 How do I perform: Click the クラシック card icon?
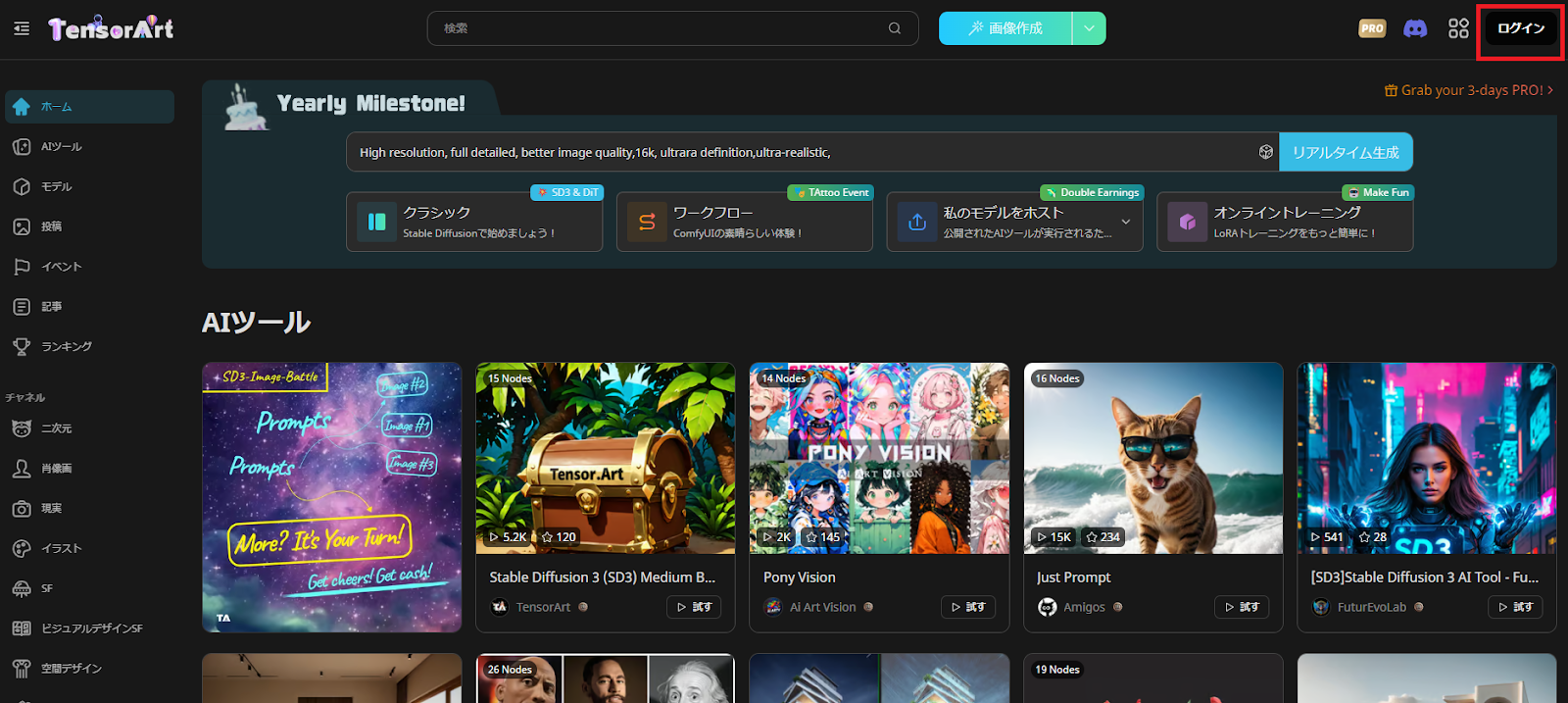pos(376,223)
